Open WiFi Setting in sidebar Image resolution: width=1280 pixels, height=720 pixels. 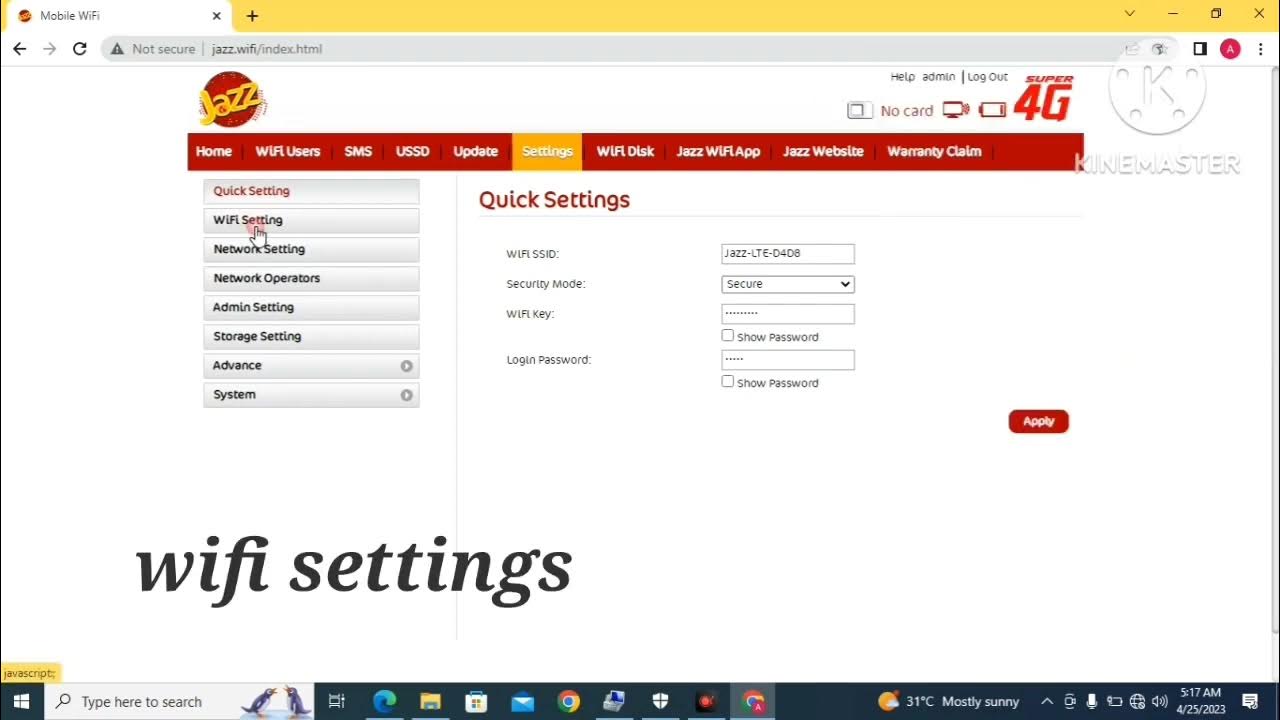[x=311, y=220]
